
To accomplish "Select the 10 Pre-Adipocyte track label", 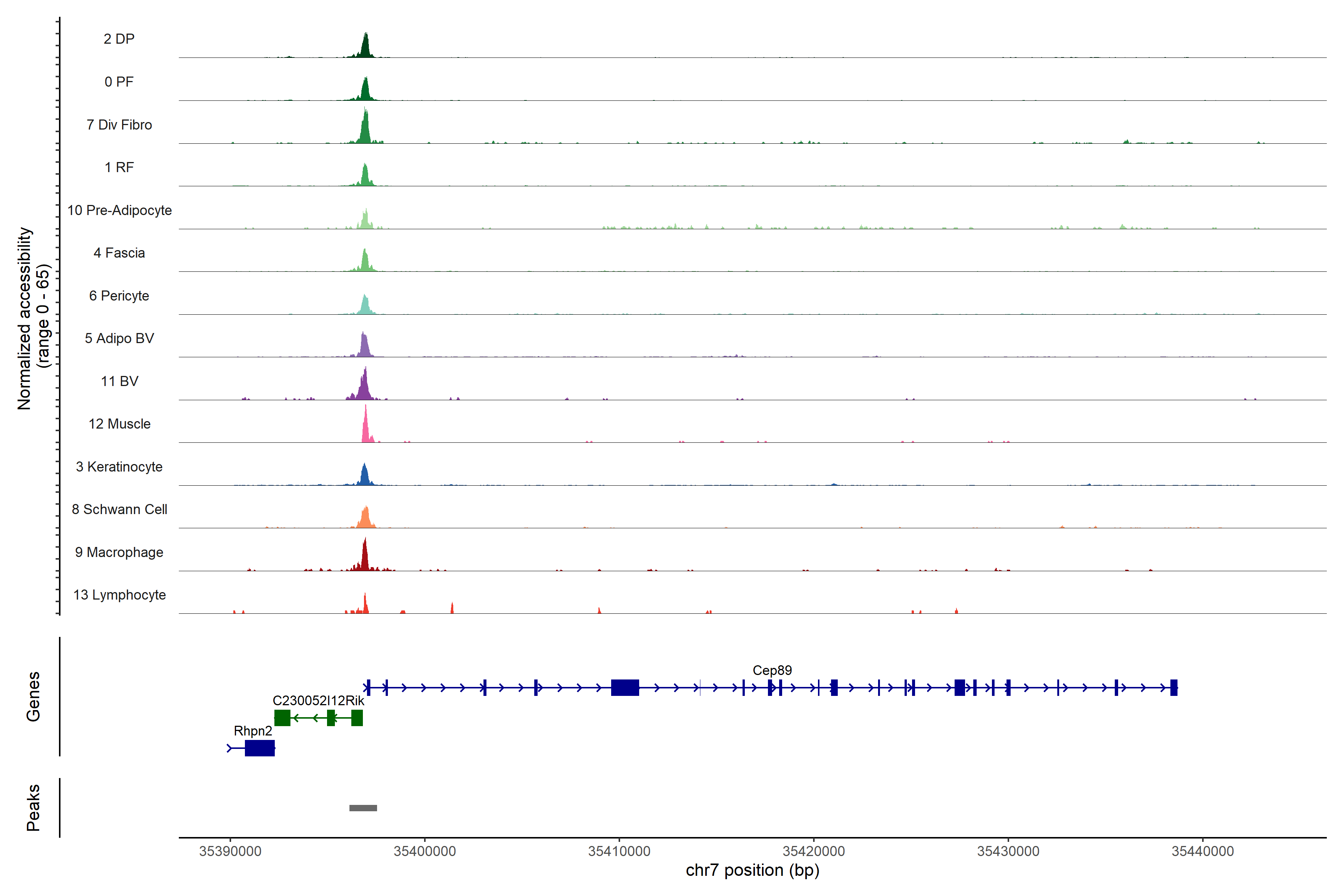I will coord(119,210).
